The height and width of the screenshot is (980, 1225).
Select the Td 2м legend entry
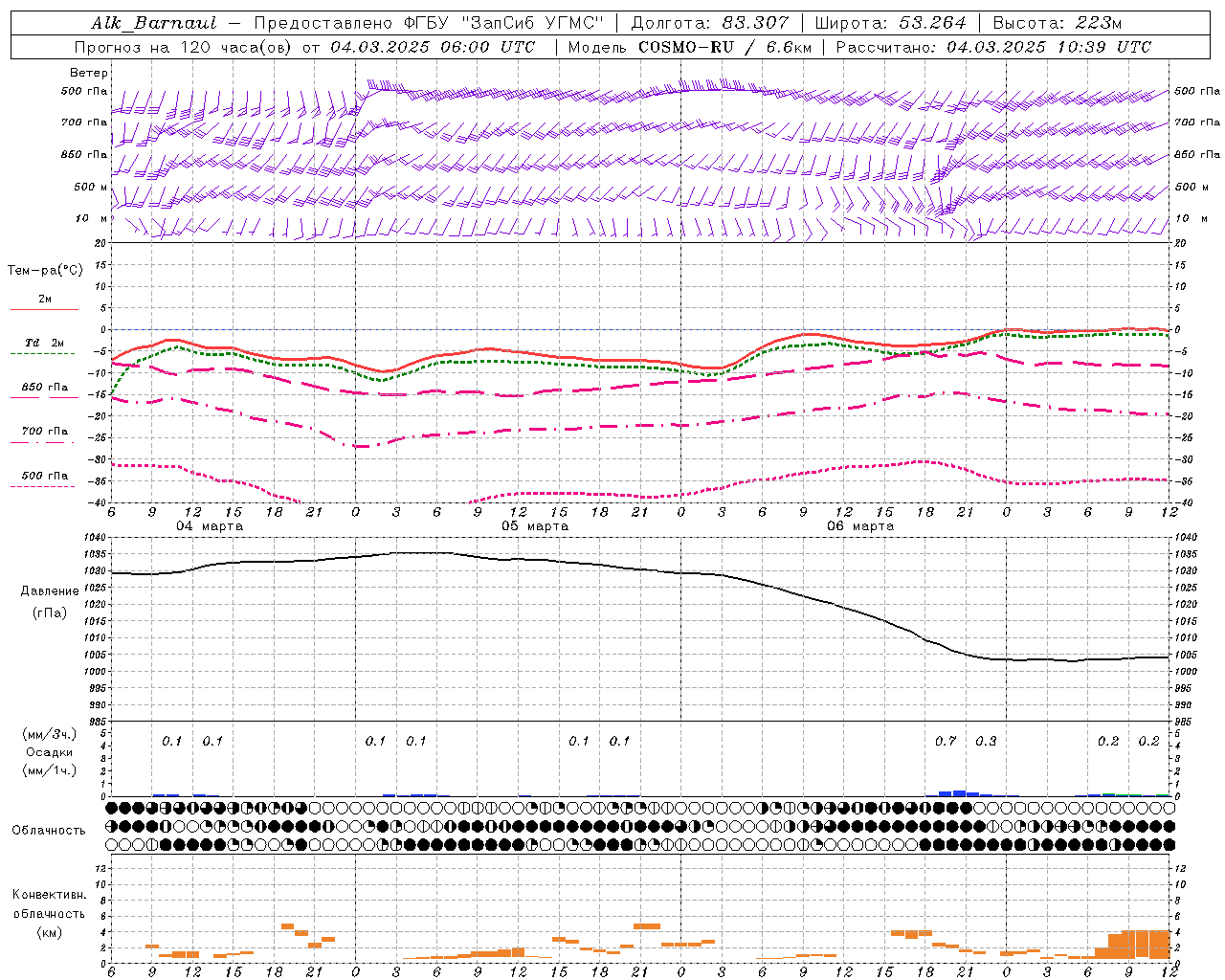click(x=45, y=343)
